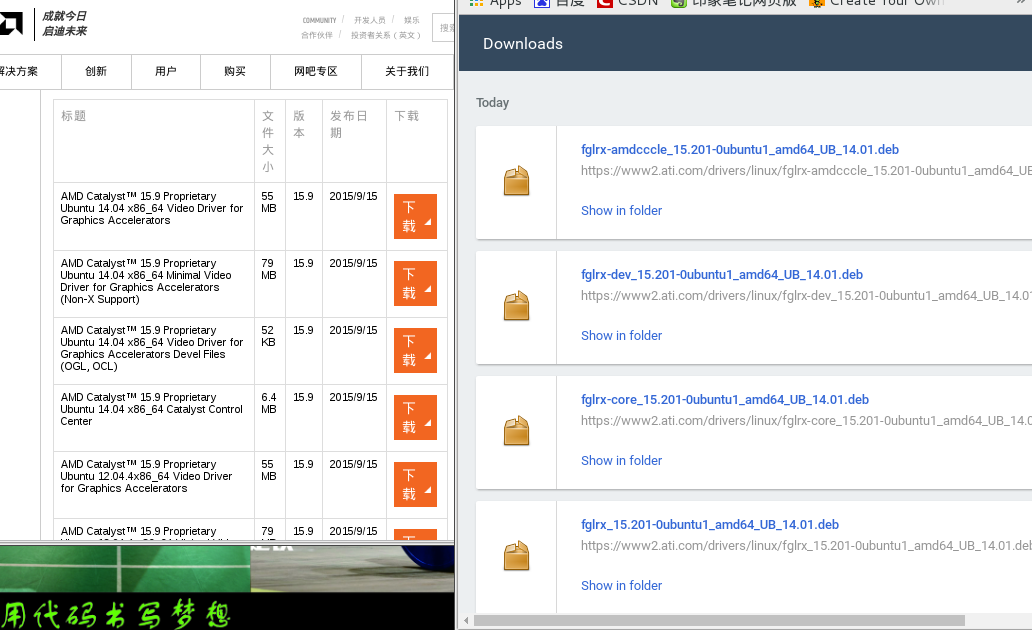
Task: Click the Ubuntu 14.04 Minimal Video Driver title
Action: pos(146,281)
